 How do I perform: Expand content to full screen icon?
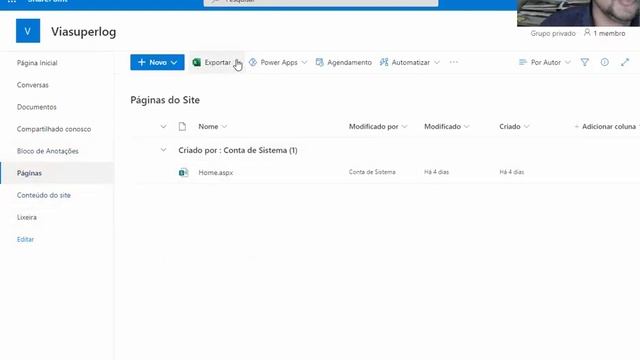point(625,62)
